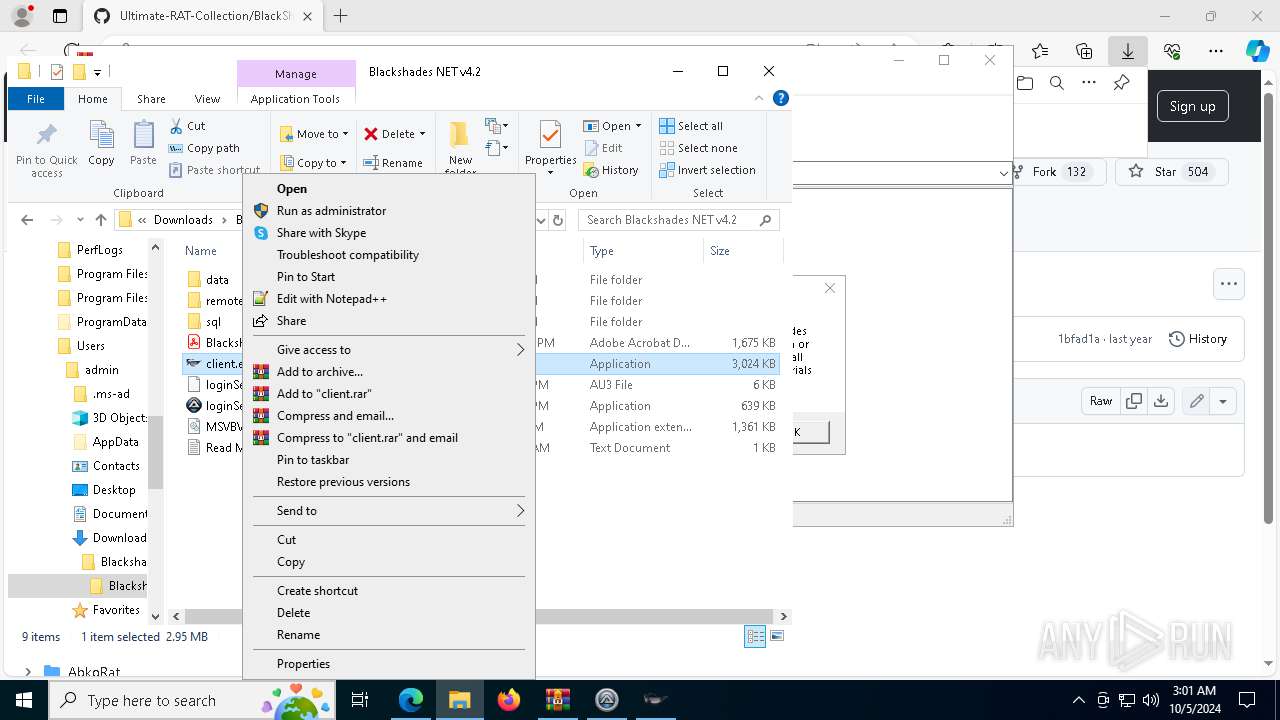This screenshot has height=720, width=1280.
Task: Refresh the explorer folder view
Action: click(558, 220)
